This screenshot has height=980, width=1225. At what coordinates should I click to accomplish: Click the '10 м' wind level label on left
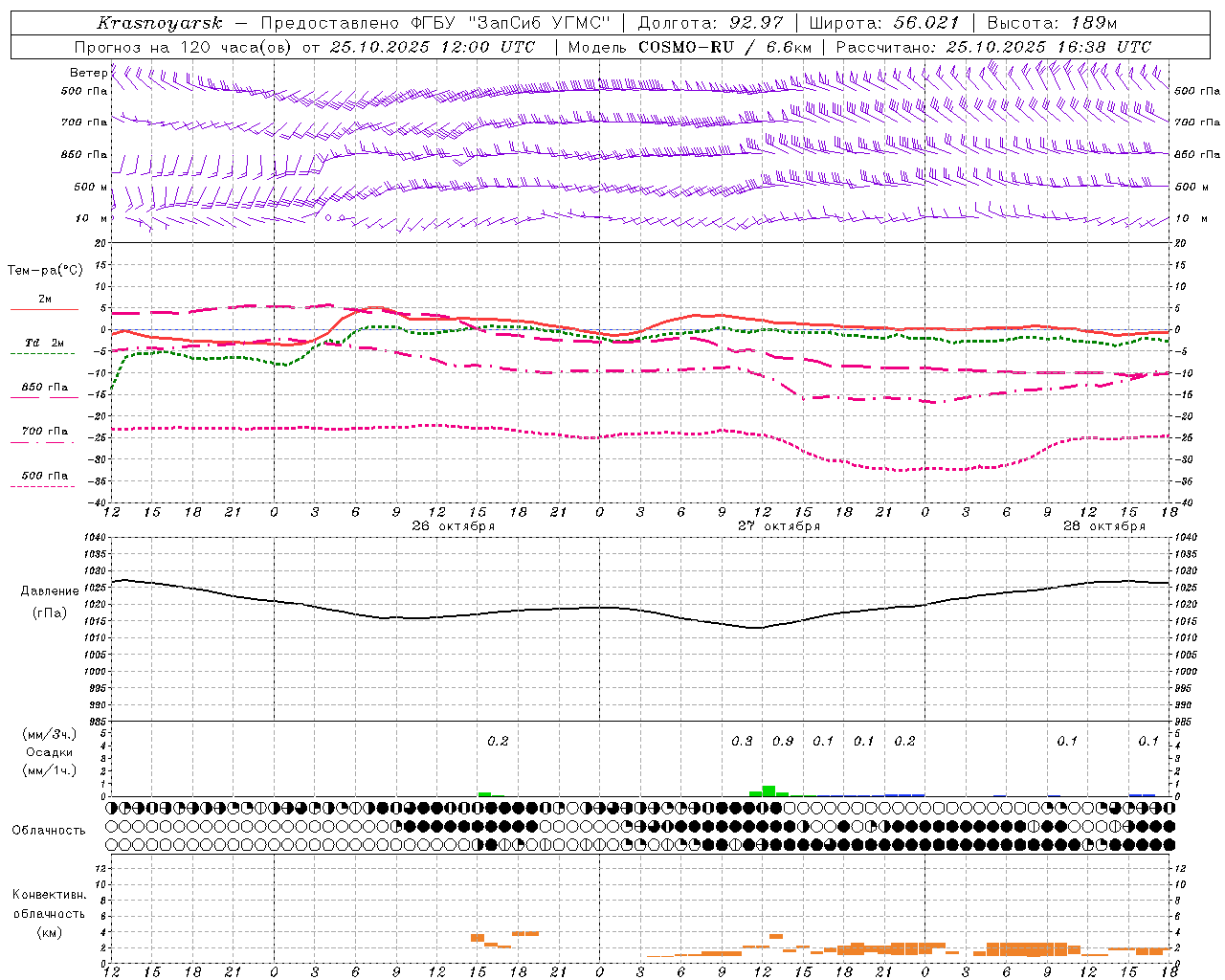tap(92, 219)
